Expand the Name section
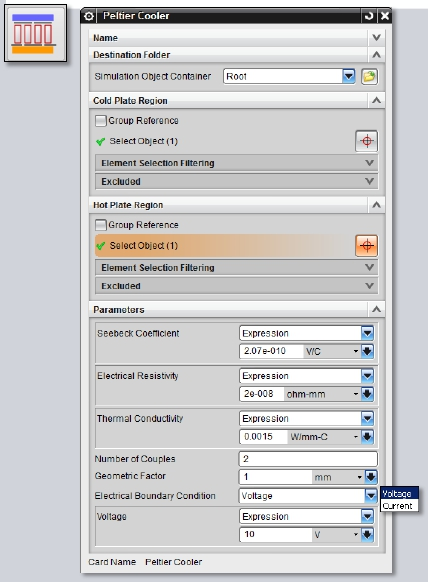Screen dimensions: 428x582 pos(376,38)
